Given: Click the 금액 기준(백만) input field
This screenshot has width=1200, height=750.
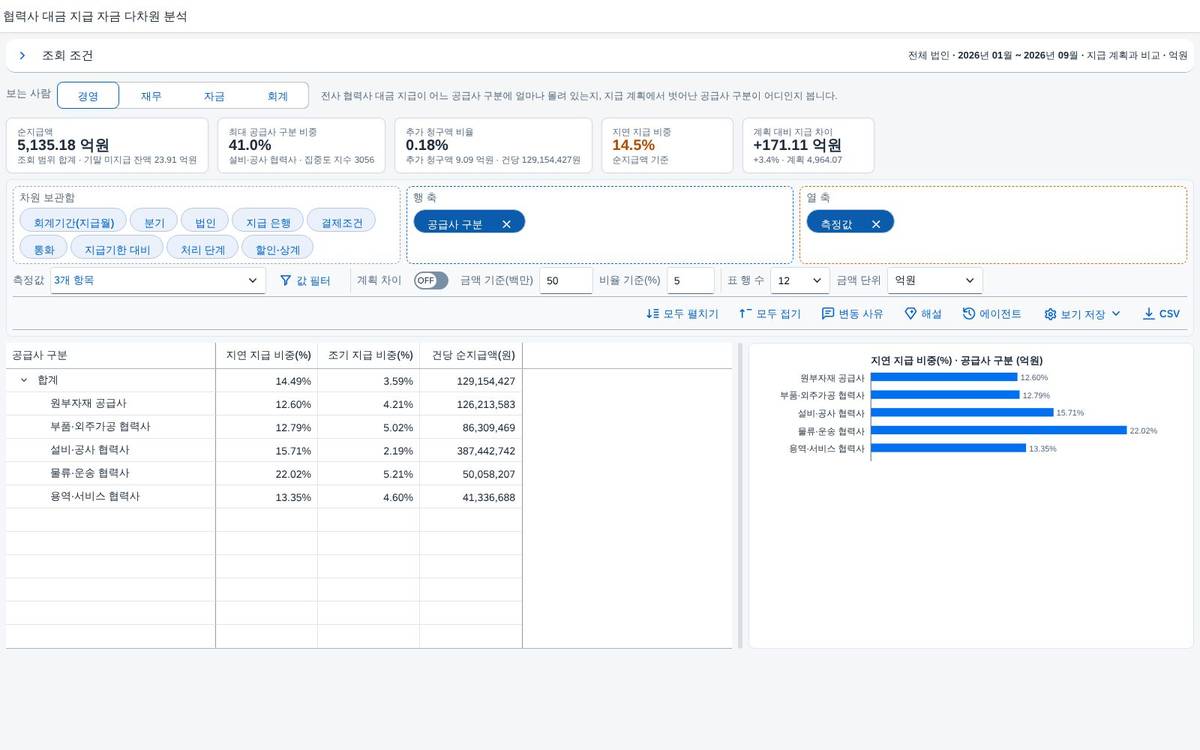Looking at the screenshot, I should coord(566,281).
